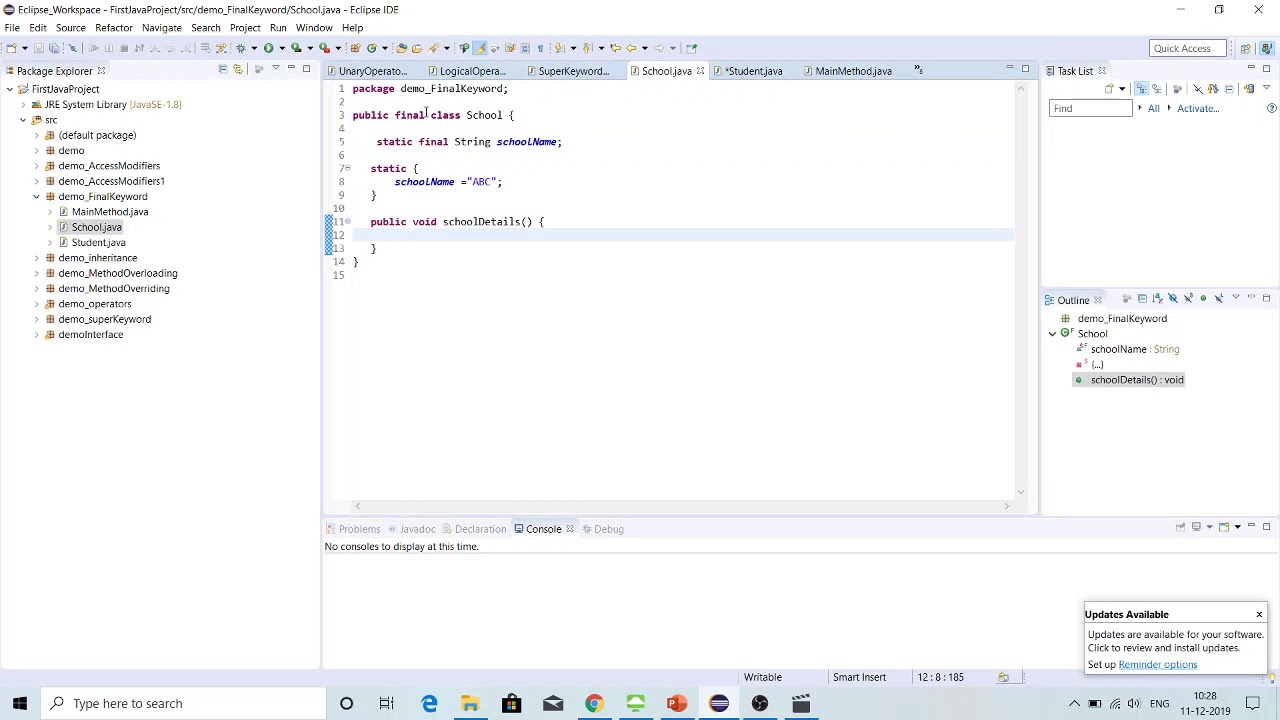Expand the JRE System Library node

23,105
